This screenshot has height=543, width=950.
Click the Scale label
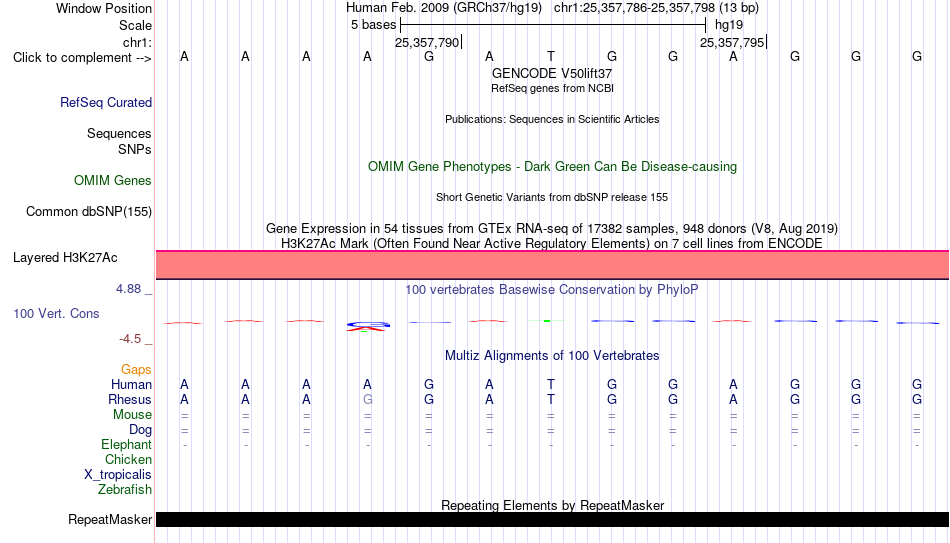click(135, 25)
